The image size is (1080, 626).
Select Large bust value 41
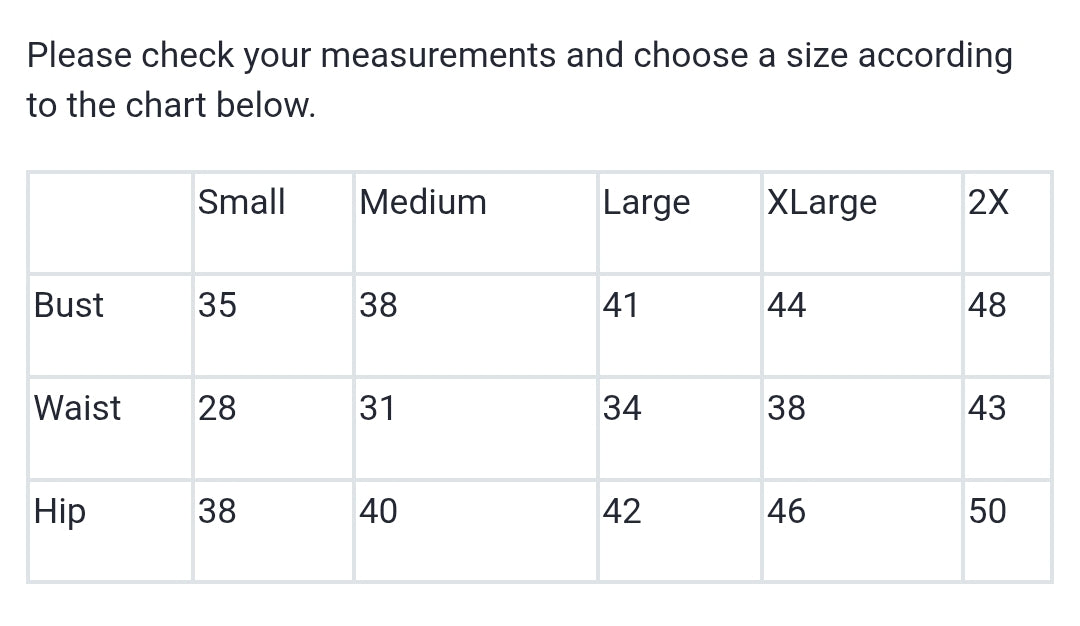pos(621,305)
